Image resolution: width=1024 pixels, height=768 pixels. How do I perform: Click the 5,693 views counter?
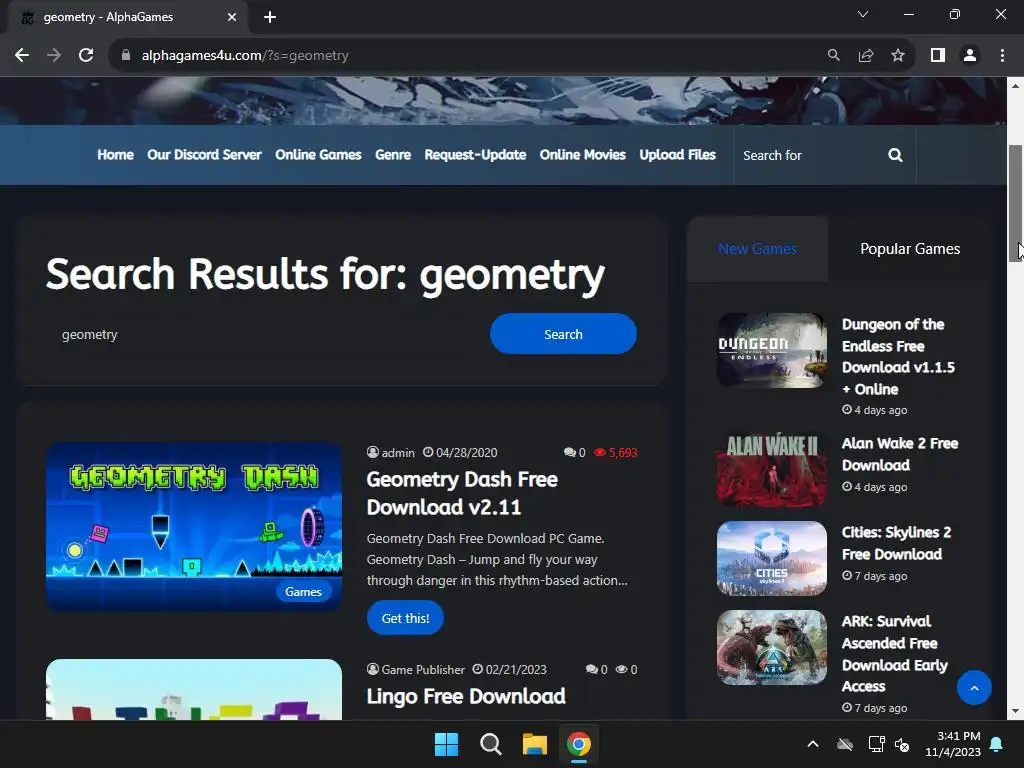[x=615, y=453]
